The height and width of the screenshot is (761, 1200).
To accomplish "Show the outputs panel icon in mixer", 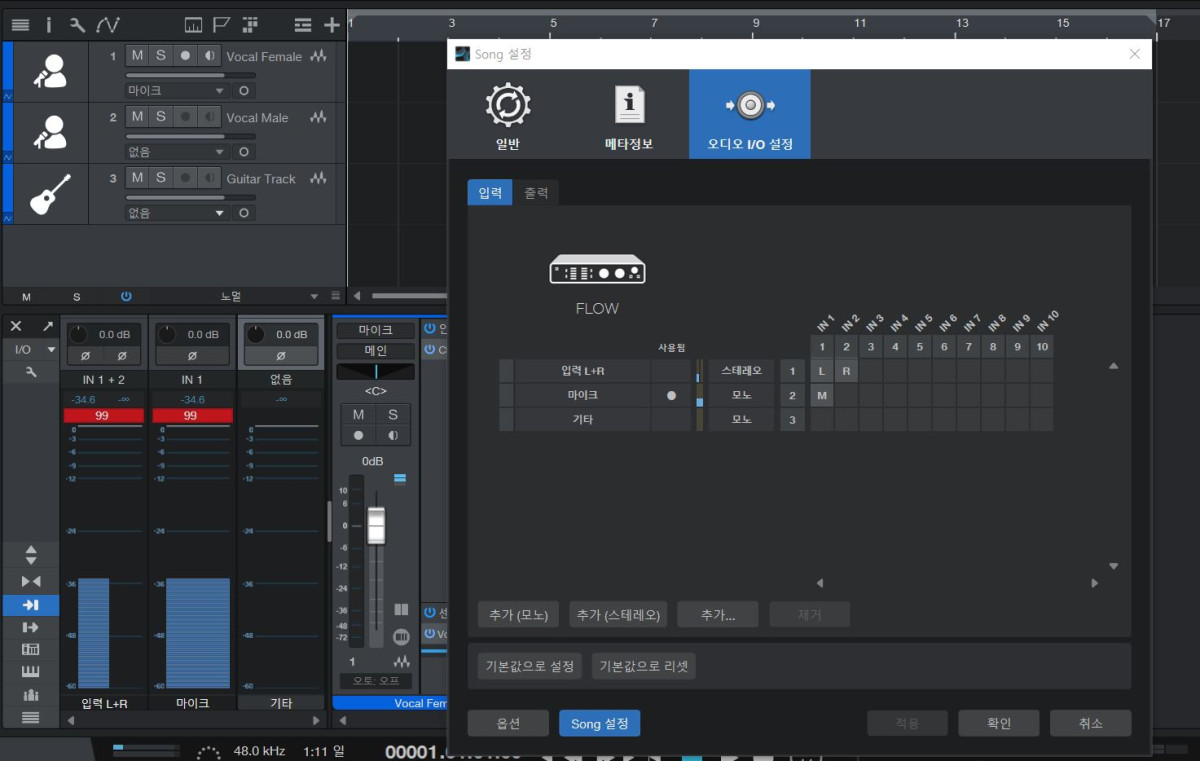I will 30,627.
